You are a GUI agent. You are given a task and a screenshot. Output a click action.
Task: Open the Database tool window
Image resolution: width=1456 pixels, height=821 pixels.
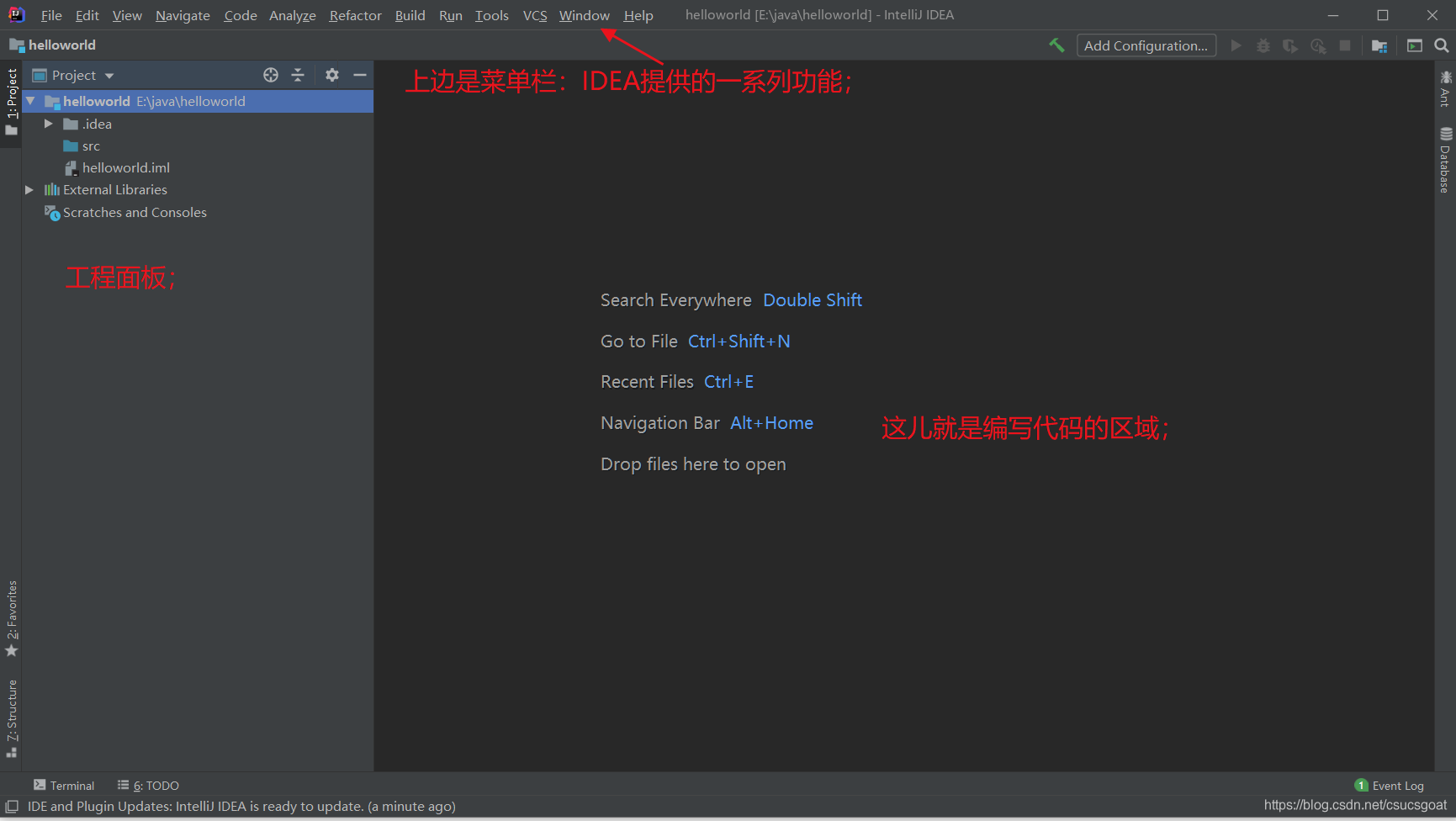click(1445, 160)
